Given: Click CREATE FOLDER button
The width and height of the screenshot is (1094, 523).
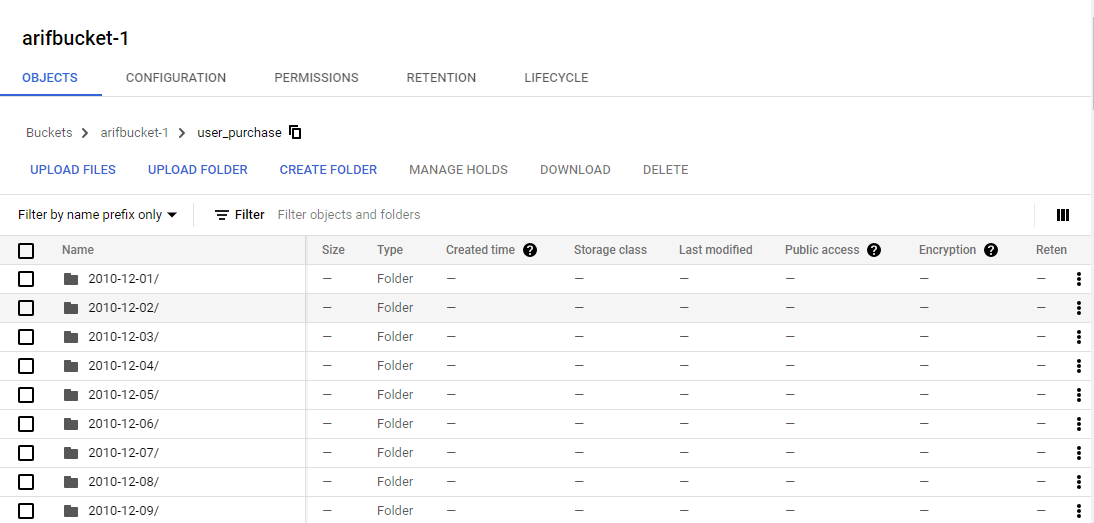Looking at the screenshot, I should [x=328, y=169].
